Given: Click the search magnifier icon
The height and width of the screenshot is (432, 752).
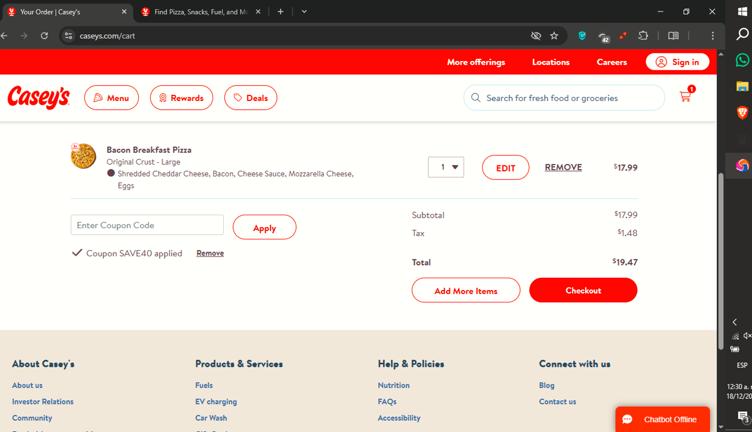Looking at the screenshot, I should [x=475, y=98].
